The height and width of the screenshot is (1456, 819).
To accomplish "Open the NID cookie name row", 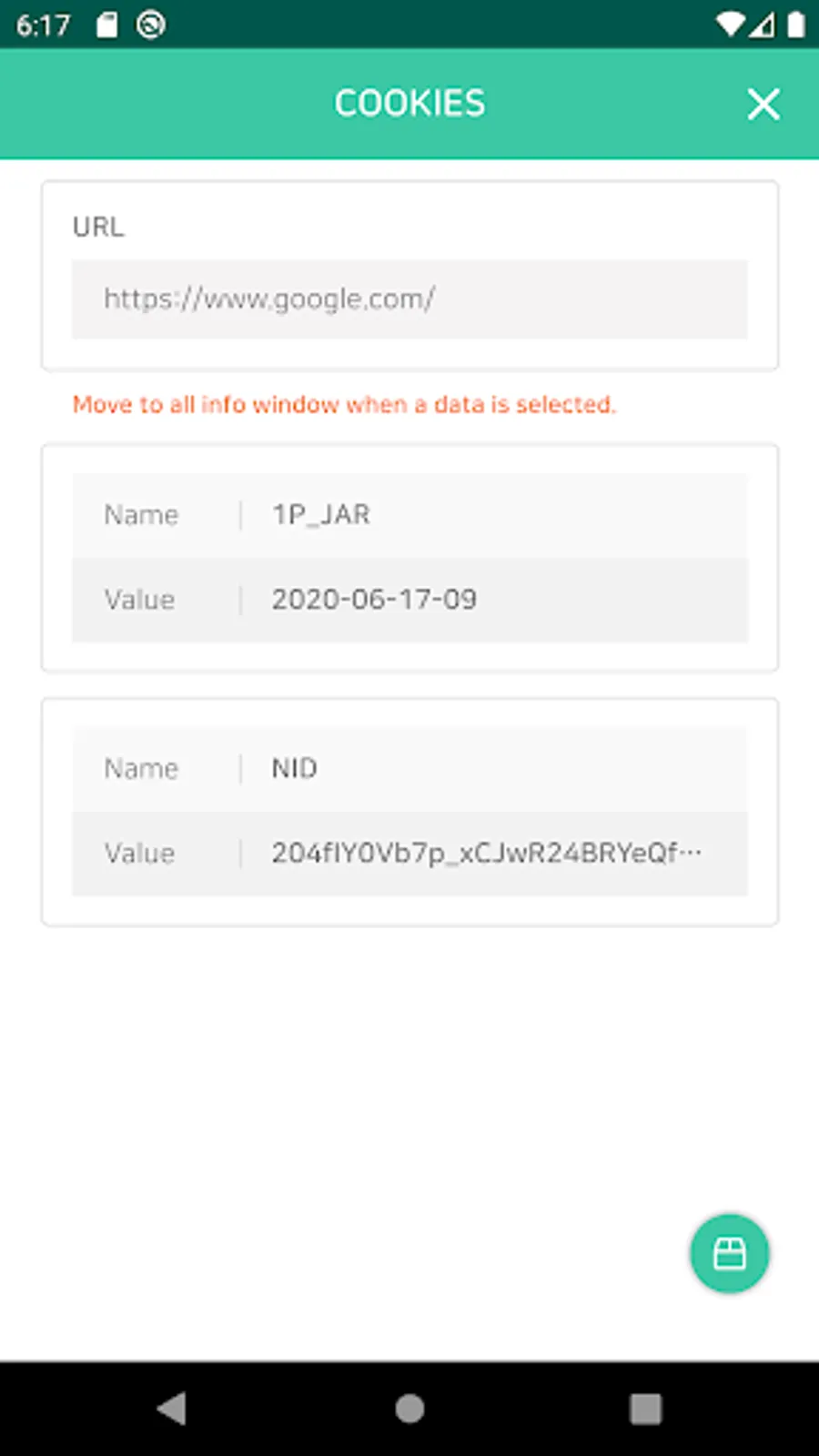I will click(x=409, y=769).
